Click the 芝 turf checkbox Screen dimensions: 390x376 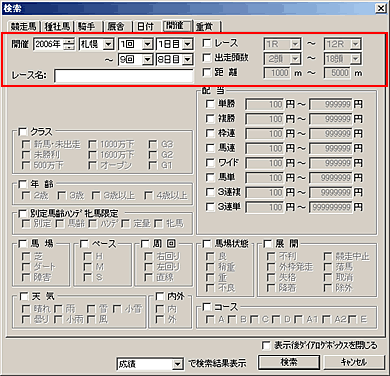(x=26, y=256)
